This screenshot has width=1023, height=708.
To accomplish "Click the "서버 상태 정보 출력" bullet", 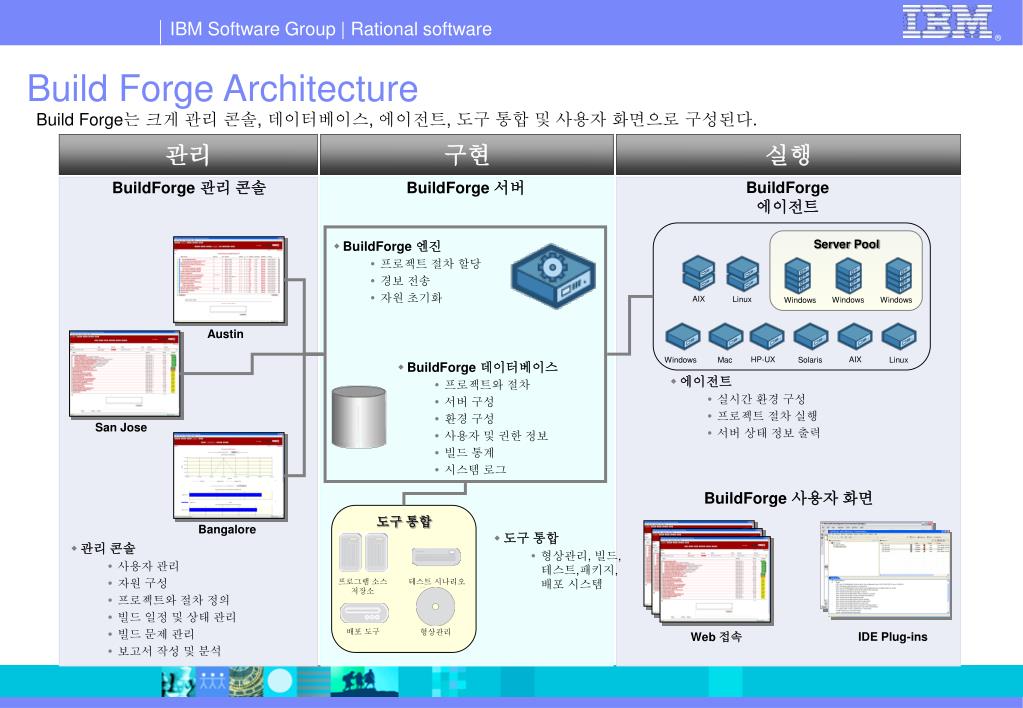I will (769, 433).
